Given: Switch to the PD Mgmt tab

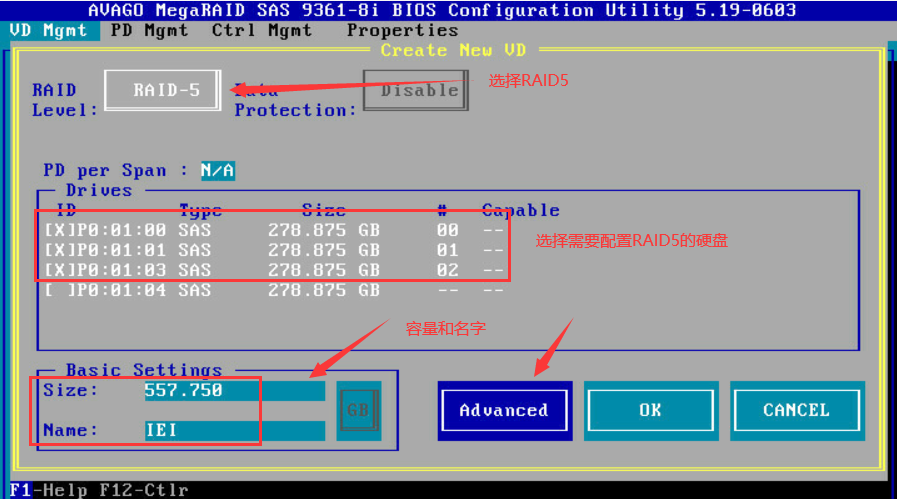Looking at the screenshot, I should [149, 30].
